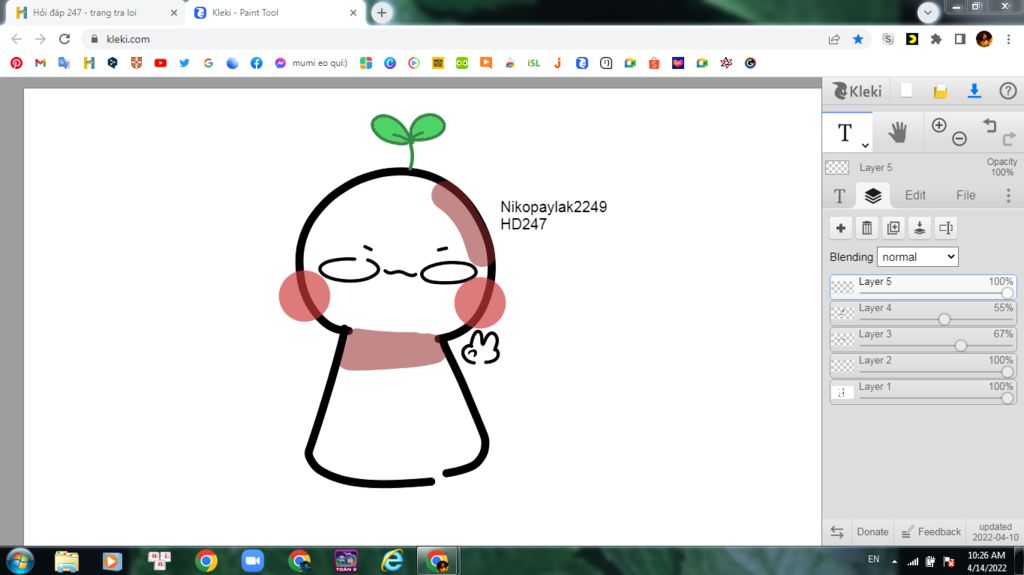Viewport: 1024px width, 575px height.
Task: Rename the layer using the text-cursor icon
Action: tap(946, 228)
